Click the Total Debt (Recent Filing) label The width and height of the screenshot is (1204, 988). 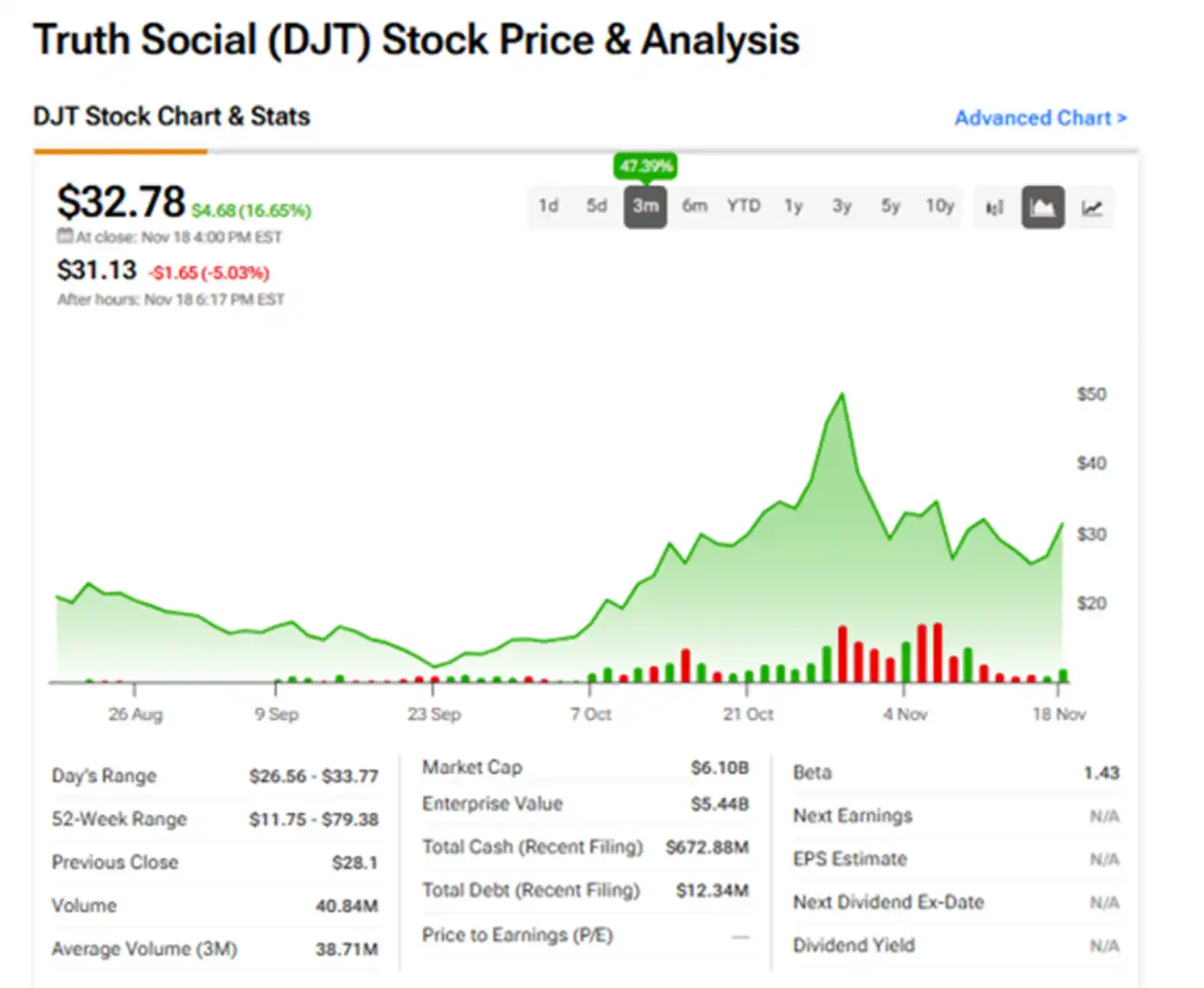(531, 890)
